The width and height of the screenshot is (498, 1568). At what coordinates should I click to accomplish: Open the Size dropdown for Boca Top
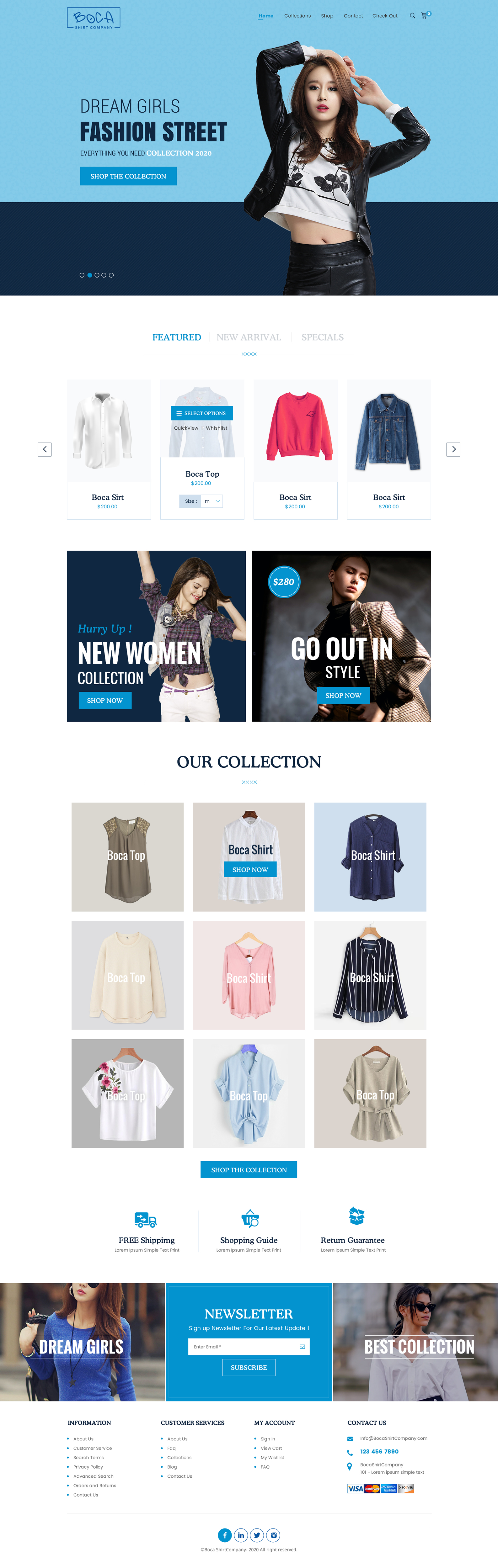coord(212,501)
